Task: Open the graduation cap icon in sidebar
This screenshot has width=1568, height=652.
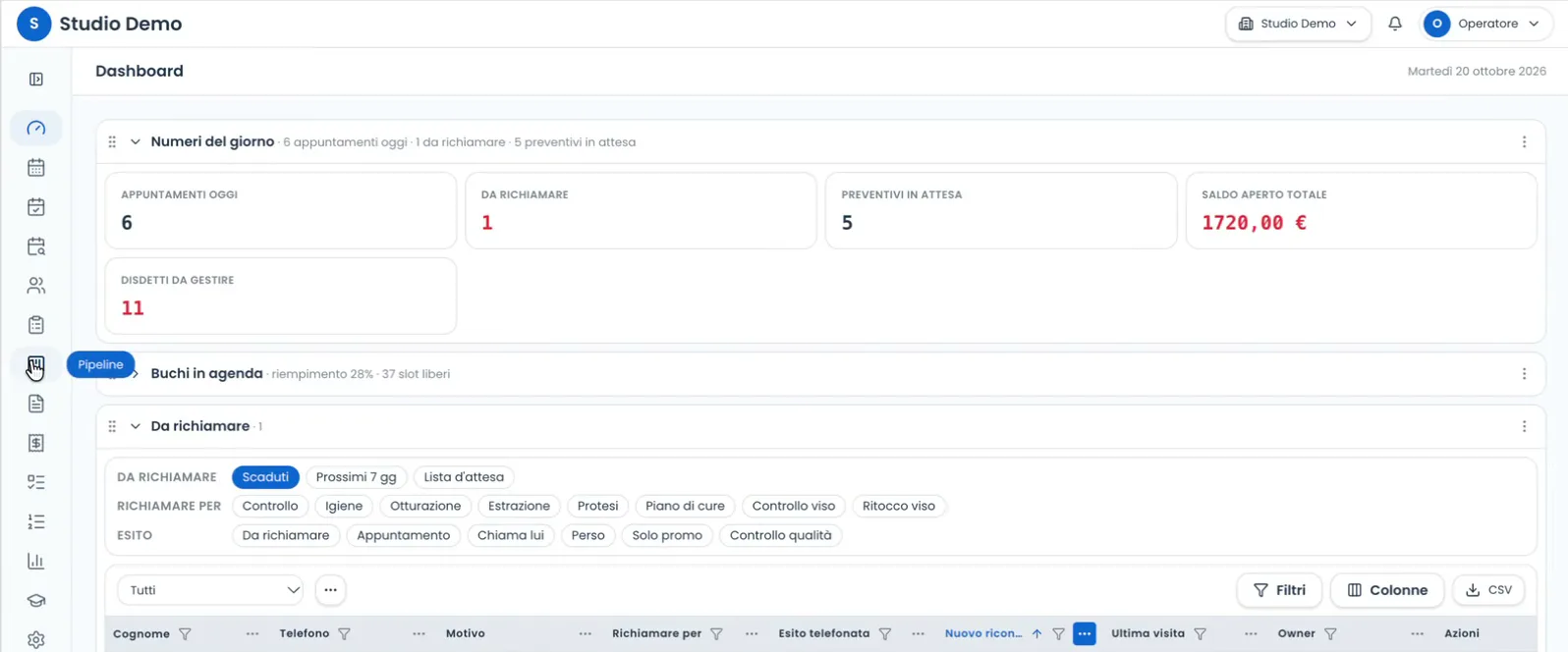Action: click(36, 600)
